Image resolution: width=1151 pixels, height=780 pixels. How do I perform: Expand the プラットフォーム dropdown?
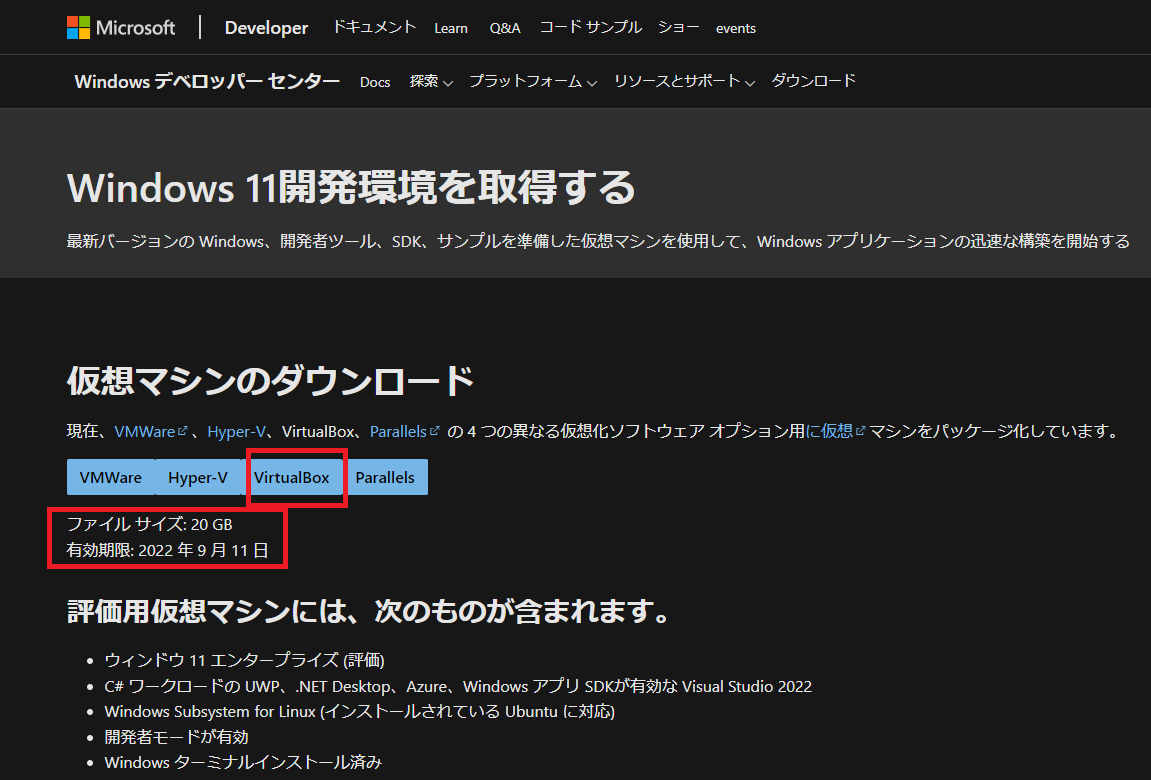533,81
